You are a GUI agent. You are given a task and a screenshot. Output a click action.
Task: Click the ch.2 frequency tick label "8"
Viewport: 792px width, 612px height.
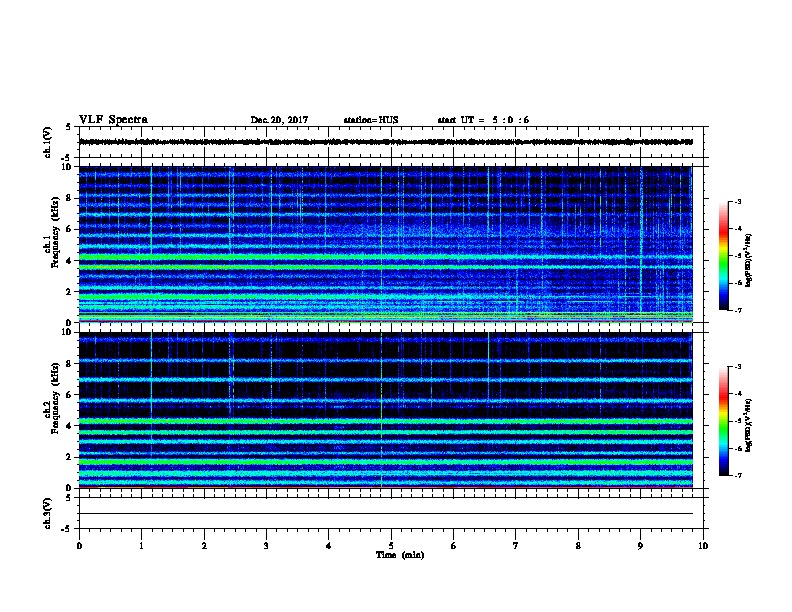pos(71,364)
